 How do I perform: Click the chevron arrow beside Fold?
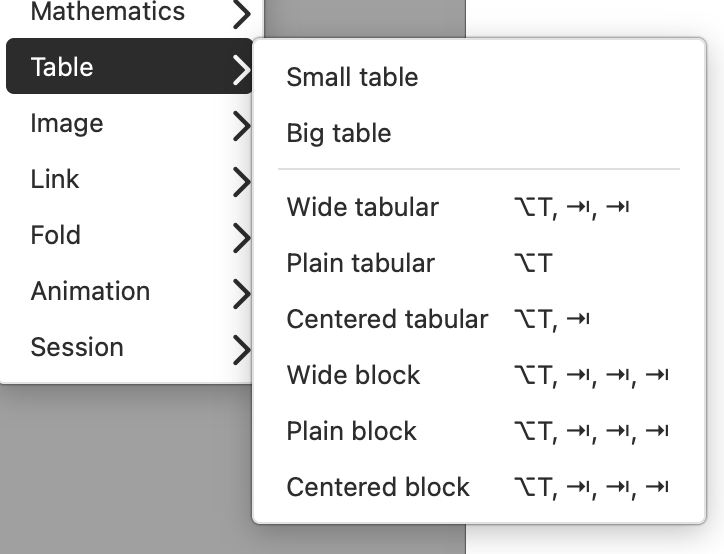pos(240,236)
